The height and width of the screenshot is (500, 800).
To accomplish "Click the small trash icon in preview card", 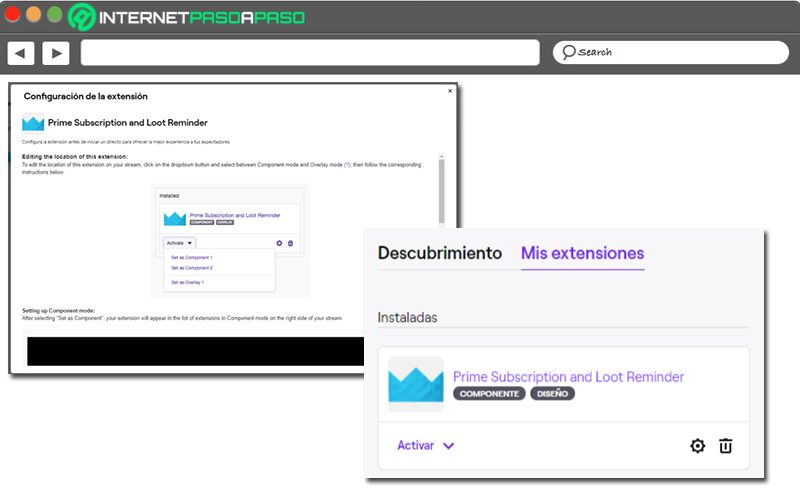I will coord(290,243).
